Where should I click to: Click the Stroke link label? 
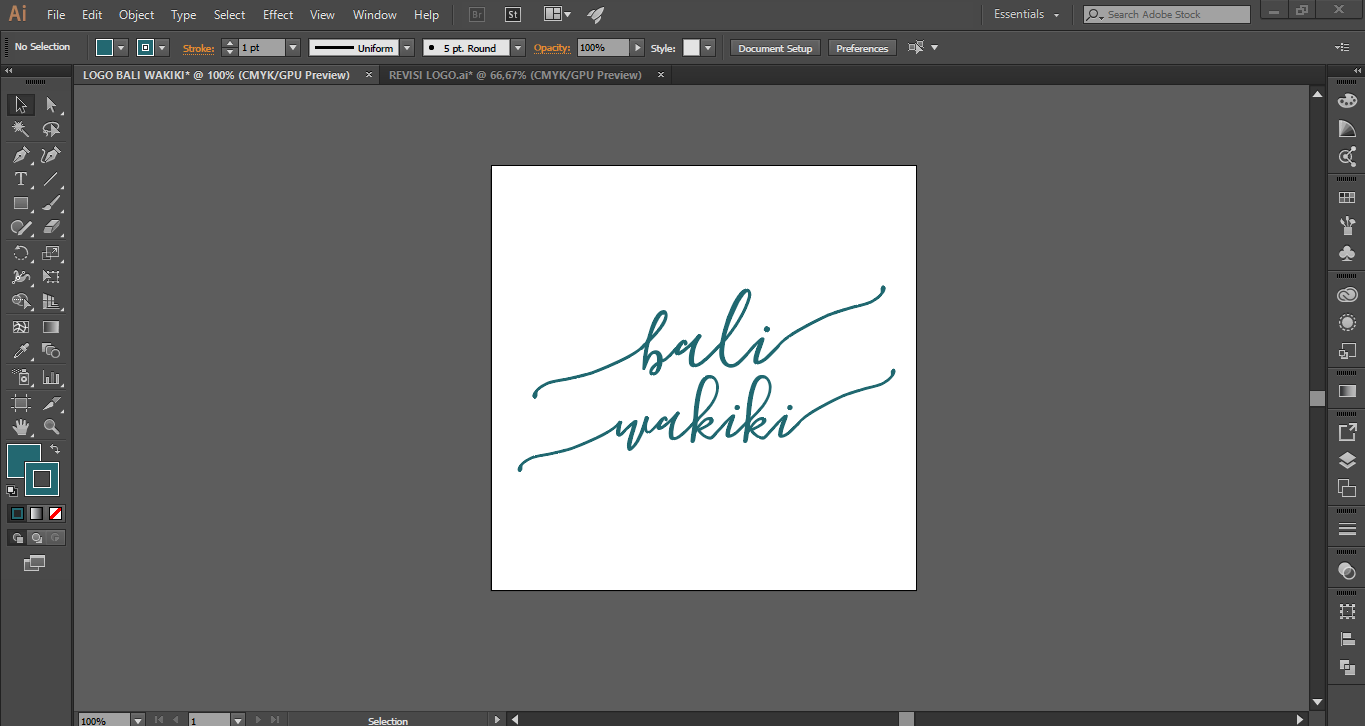(x=198, y=48)
